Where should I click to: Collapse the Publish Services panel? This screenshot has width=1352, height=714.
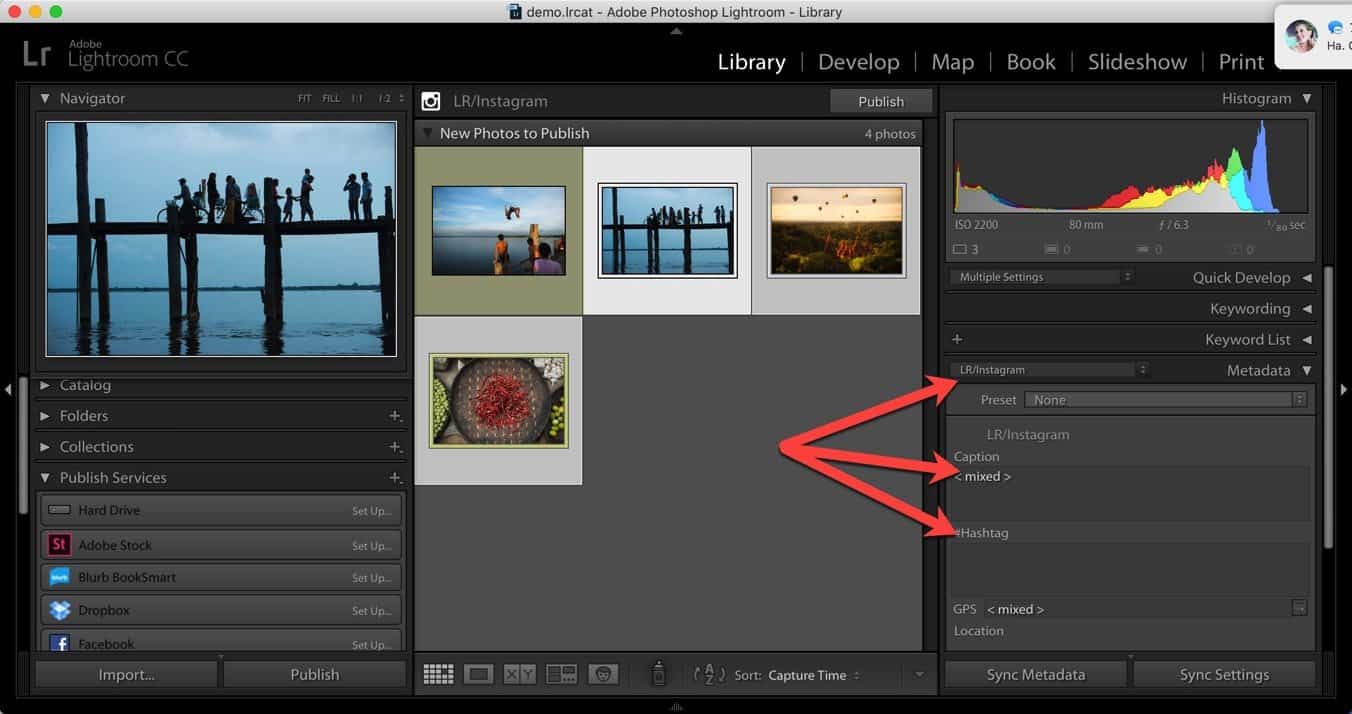click(x=45, y=478)
